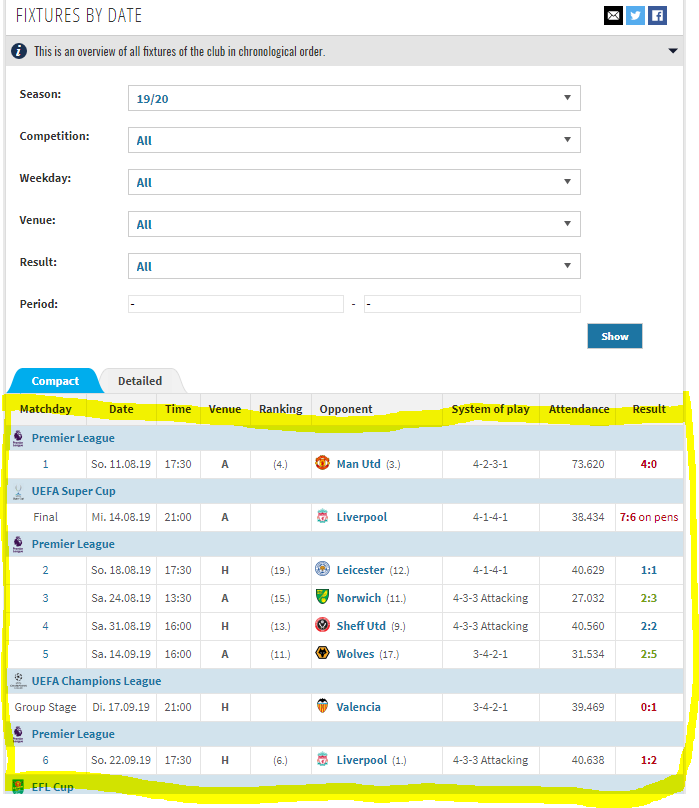The width and height of the screenshot is (699, 808).
Task: Share on Twitter using the bird icon
Action: (x=635, y=15)
